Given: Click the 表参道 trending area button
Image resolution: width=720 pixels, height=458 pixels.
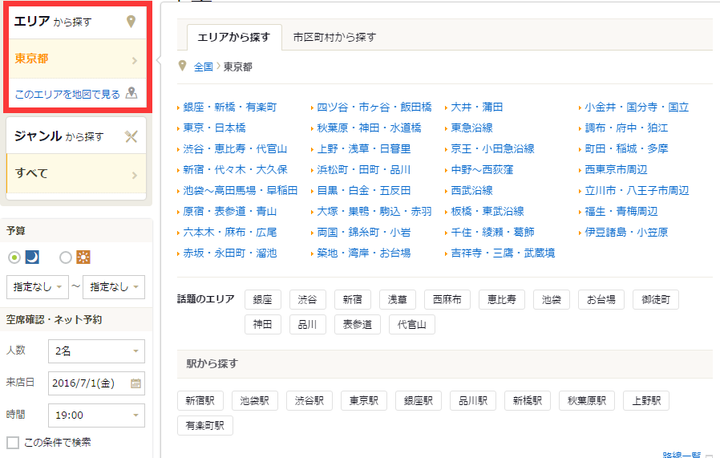Looking at the screenshot, I should pos(357,325).
